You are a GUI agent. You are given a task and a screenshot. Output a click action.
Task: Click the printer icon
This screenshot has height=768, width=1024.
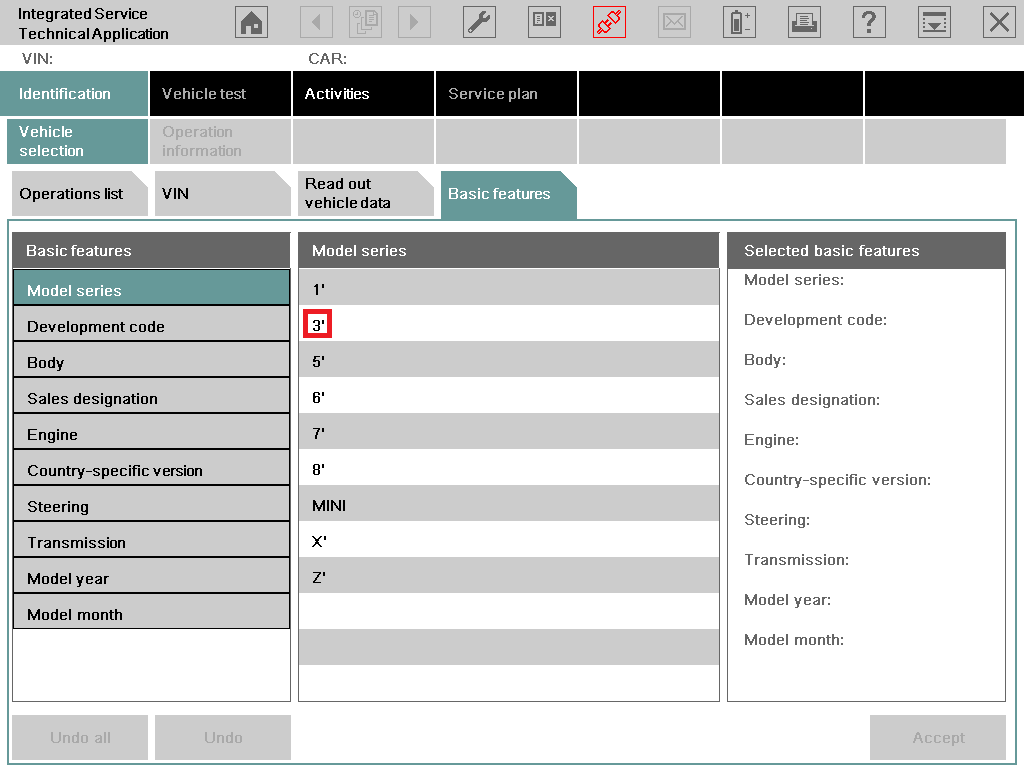[804, 22]
